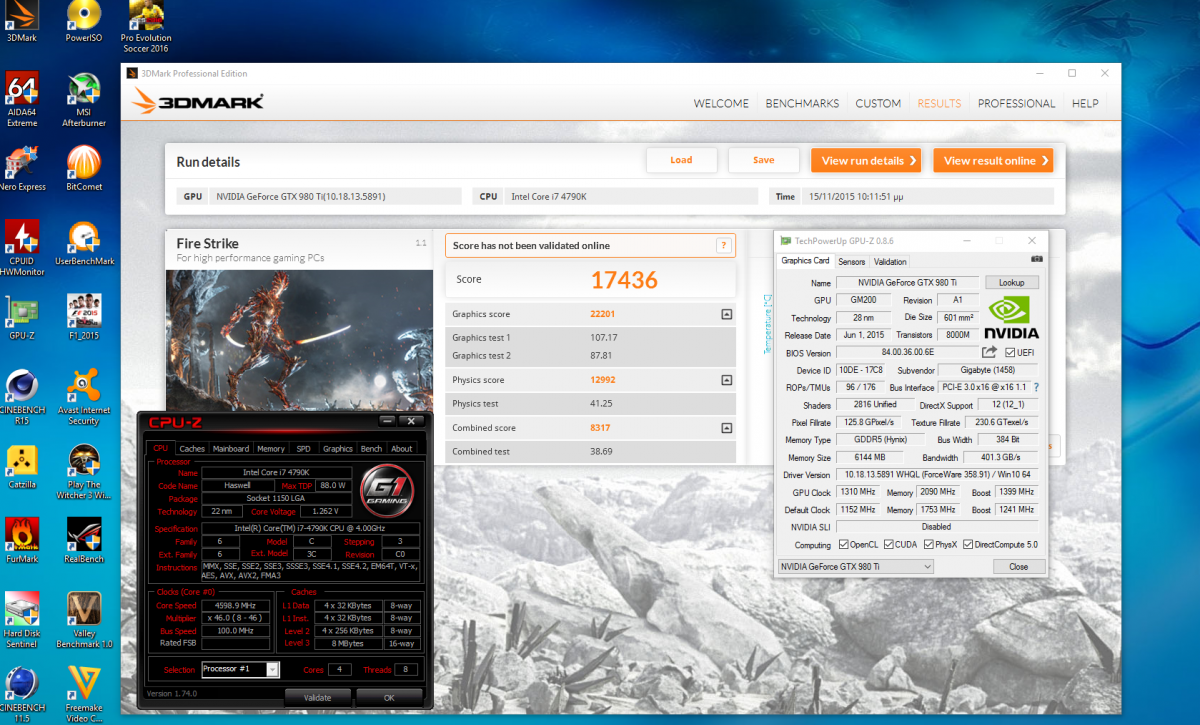Collapse the Physics score section
Image resolution: width=1200 pixels, height=725 pixels.
(726, 380)
